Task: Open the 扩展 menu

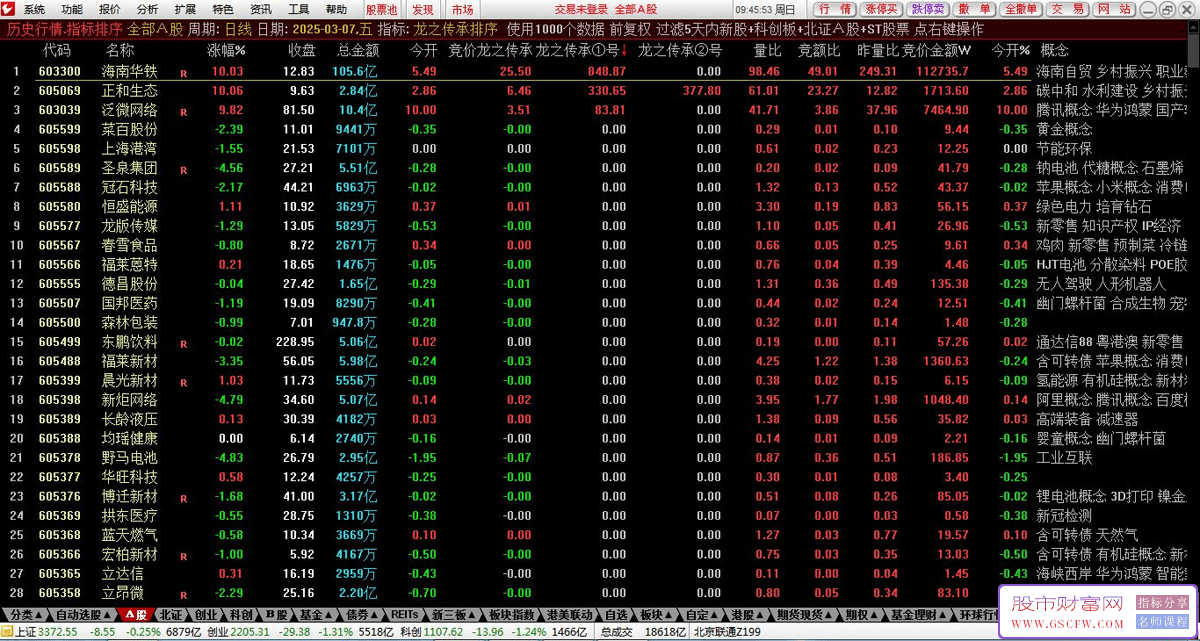Action: pyautogui.click(x=185, y=9)
